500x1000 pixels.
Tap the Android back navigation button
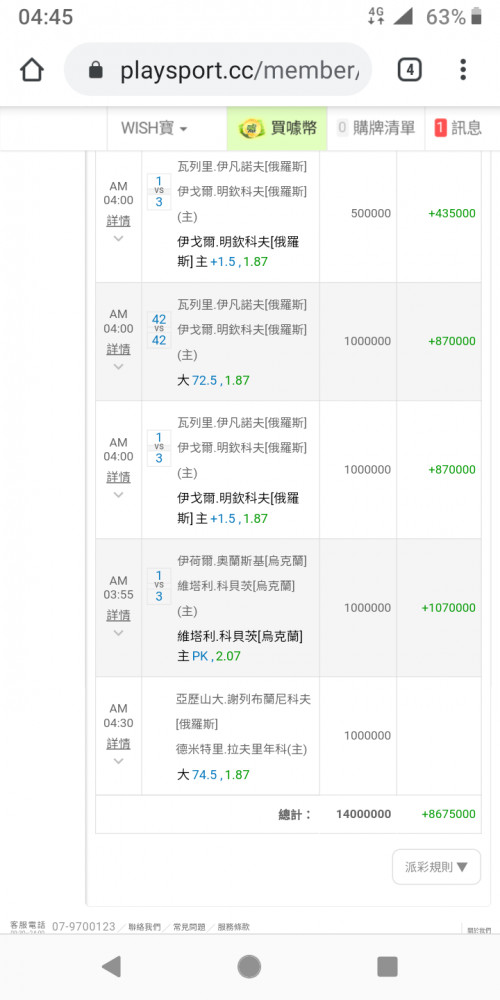112,966
